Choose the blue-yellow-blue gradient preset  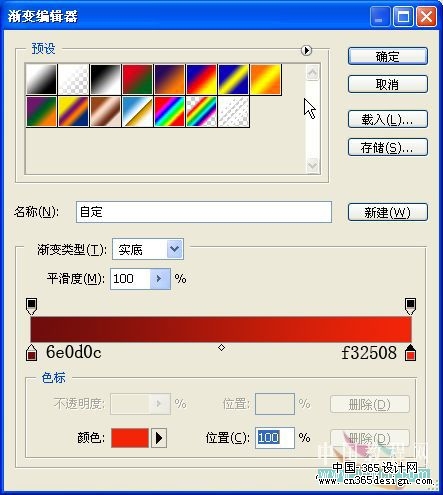(x=233, y=79)
